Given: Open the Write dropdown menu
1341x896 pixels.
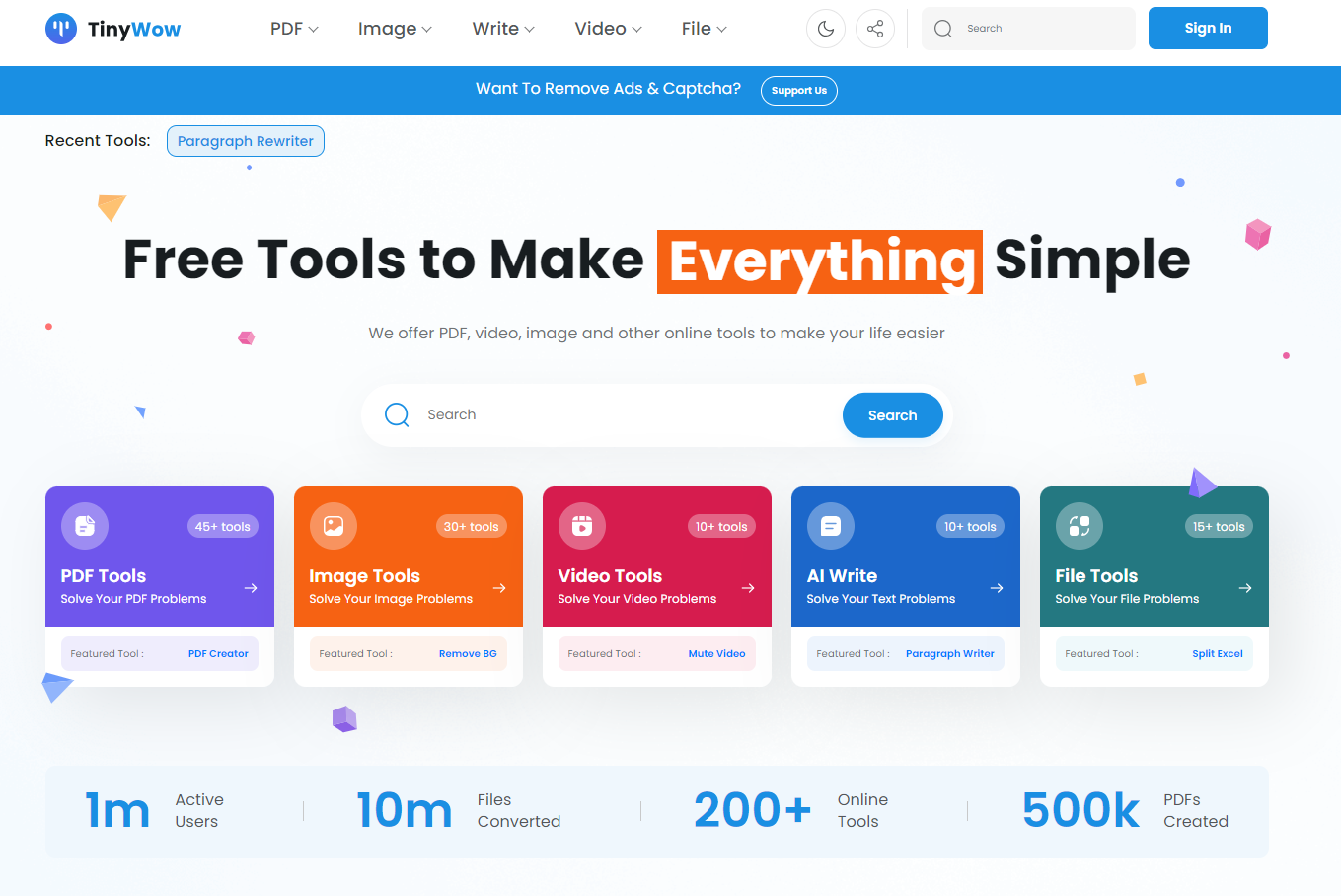Looking at the screenshot, I should pos(503,29).
